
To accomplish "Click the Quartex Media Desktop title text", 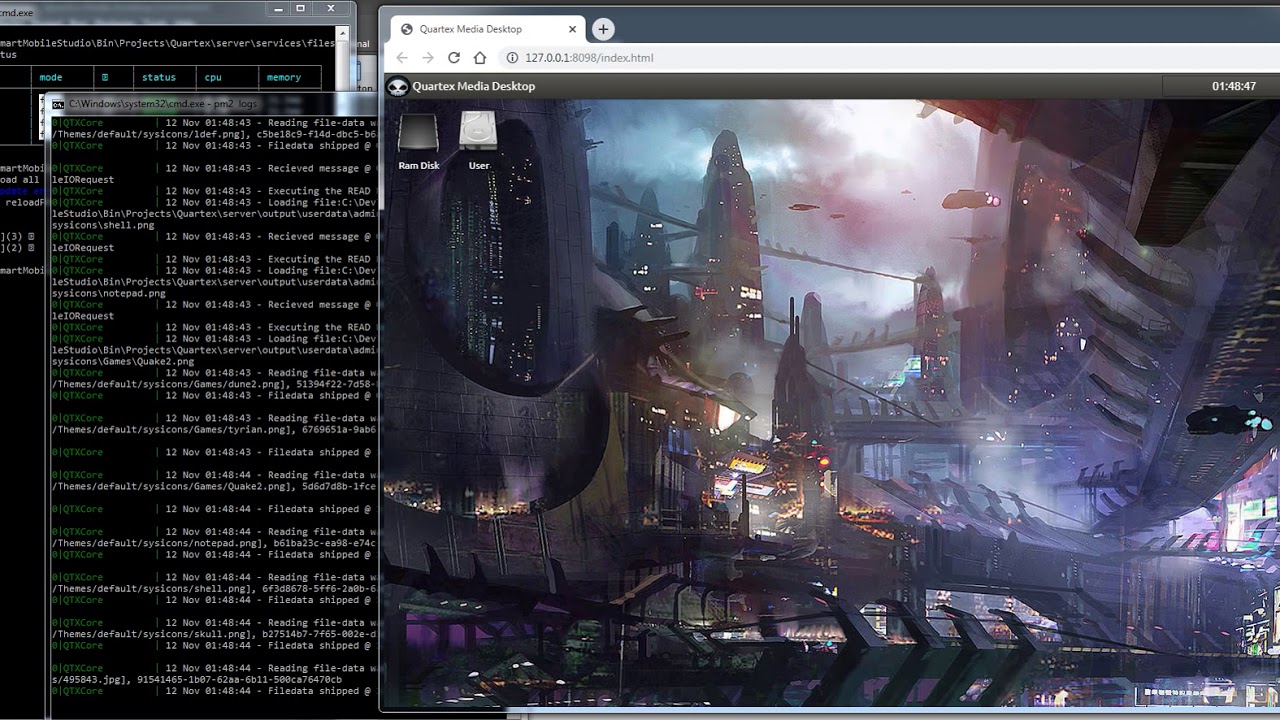I will coord(474,87).
